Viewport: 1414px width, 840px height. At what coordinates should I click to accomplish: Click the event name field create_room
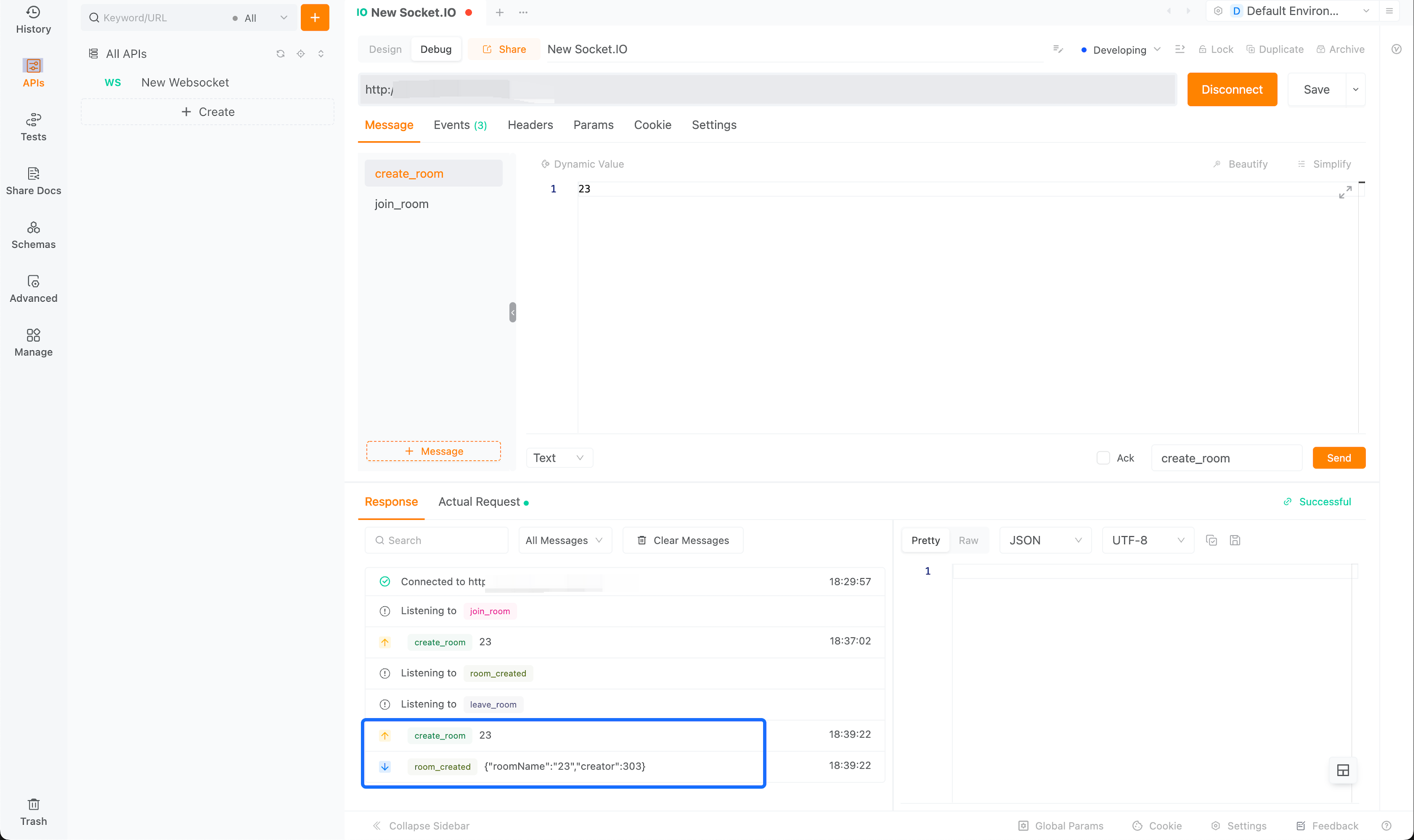click(1226, 458)
